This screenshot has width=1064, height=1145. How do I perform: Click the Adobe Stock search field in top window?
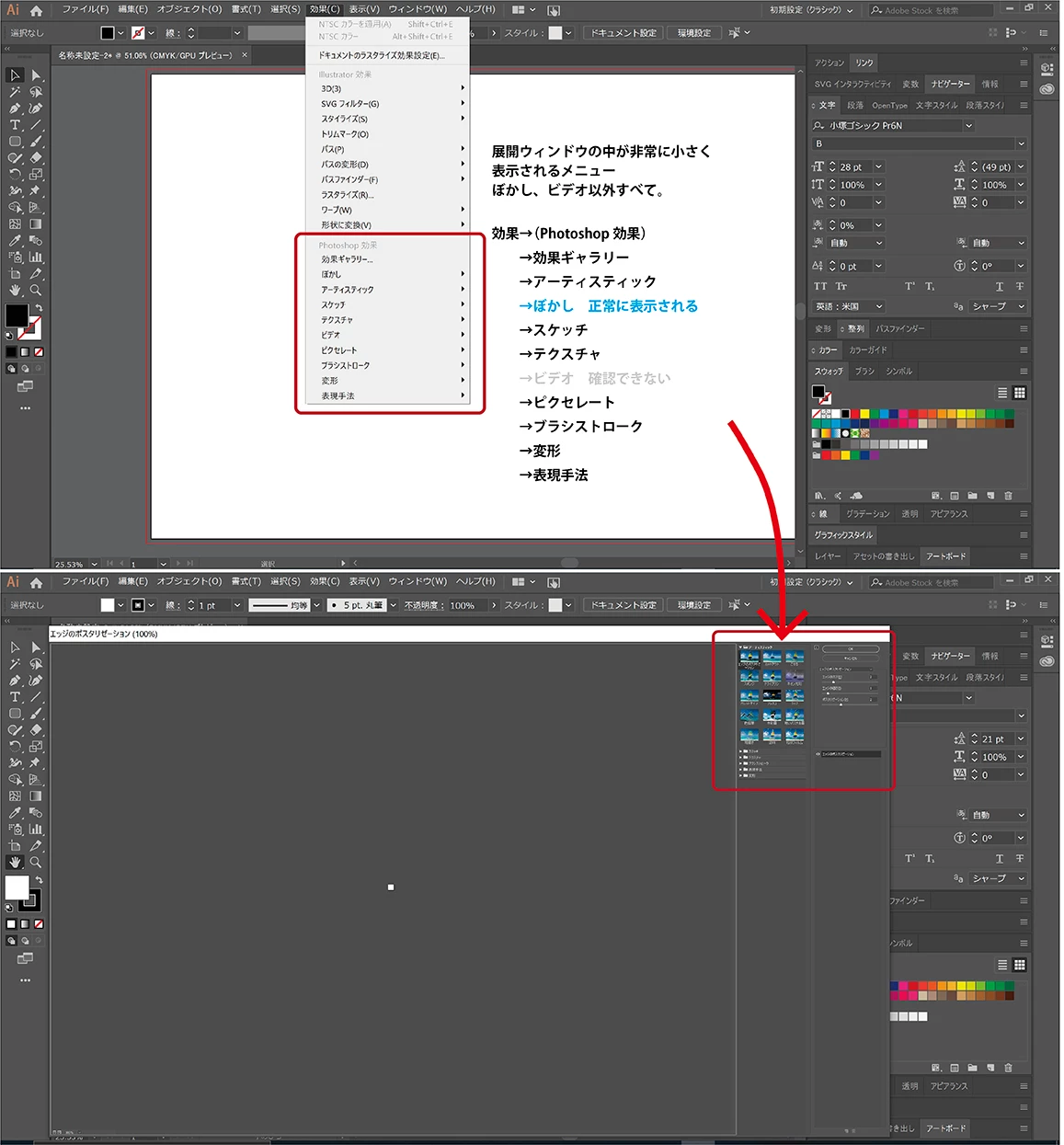point(931,11)
